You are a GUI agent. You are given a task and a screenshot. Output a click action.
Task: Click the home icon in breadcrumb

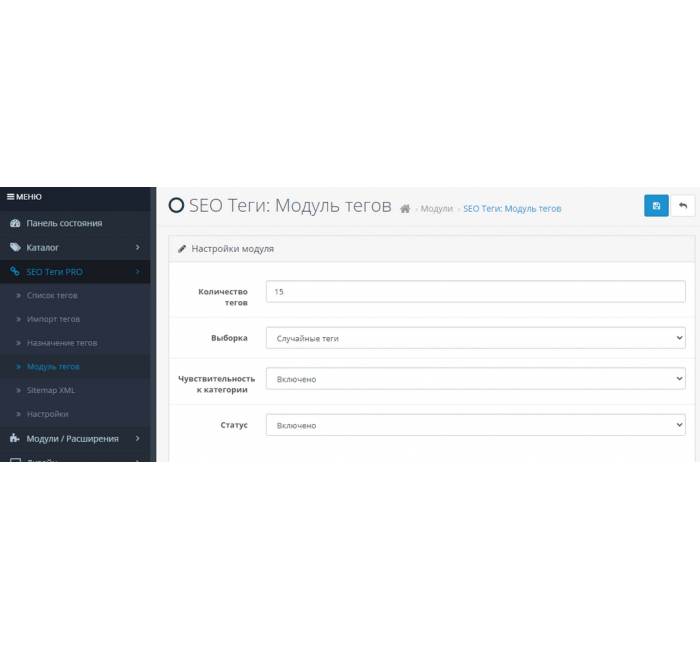(x=405, y=208)
